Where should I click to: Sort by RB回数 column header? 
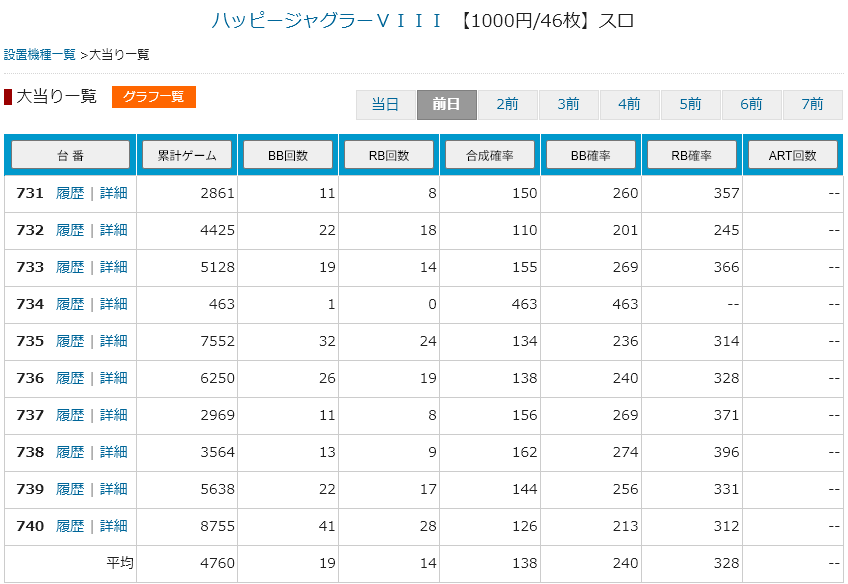click(x=389, y=155)
